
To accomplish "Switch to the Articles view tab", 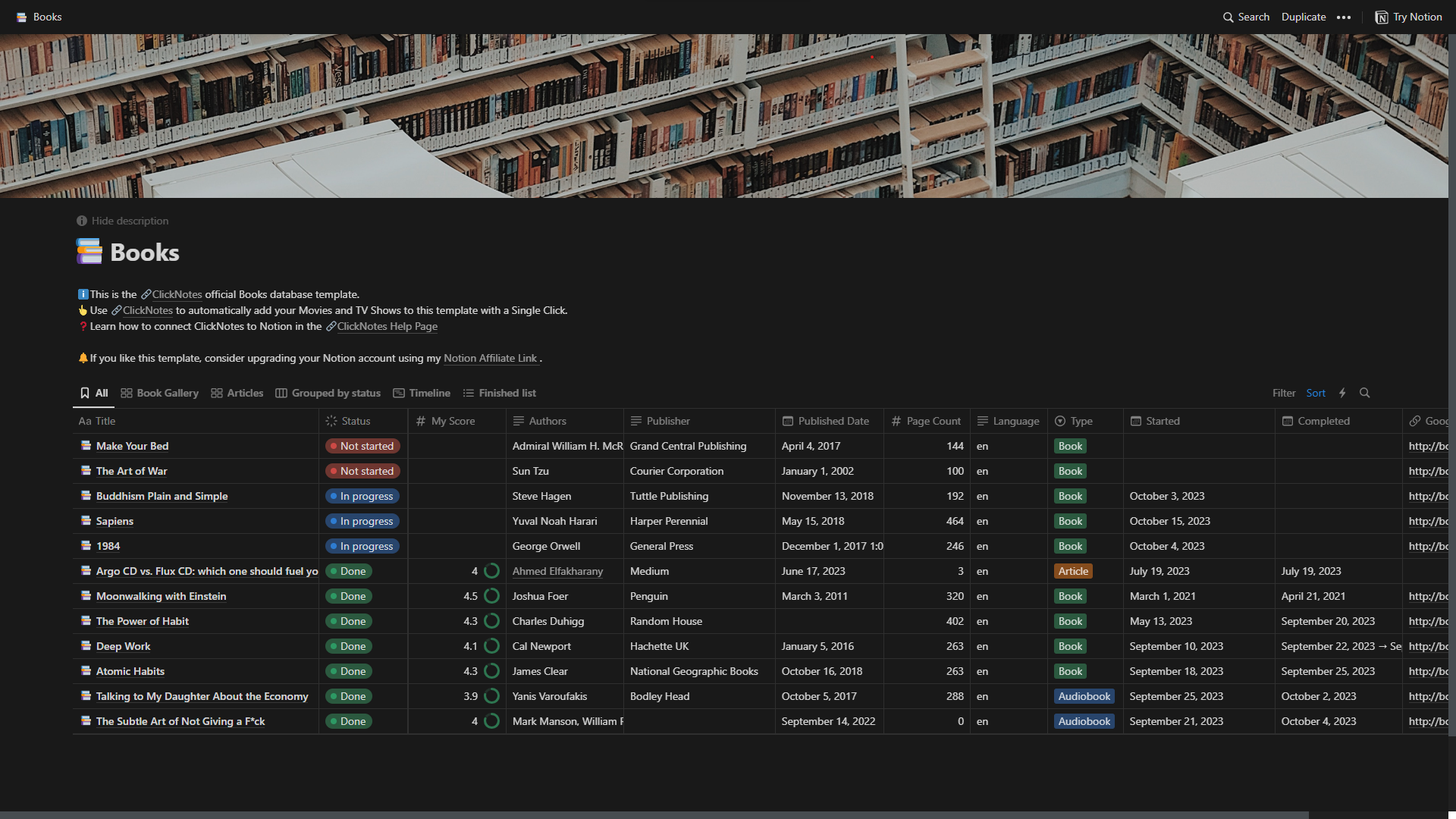I will tap(237, 393).
